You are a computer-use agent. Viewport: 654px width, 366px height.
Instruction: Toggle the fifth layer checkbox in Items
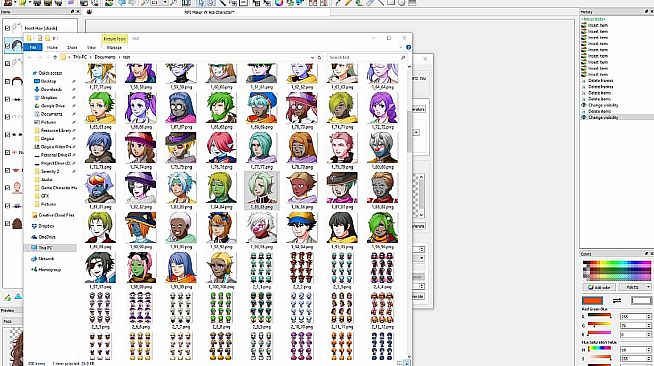coord(7,99)
